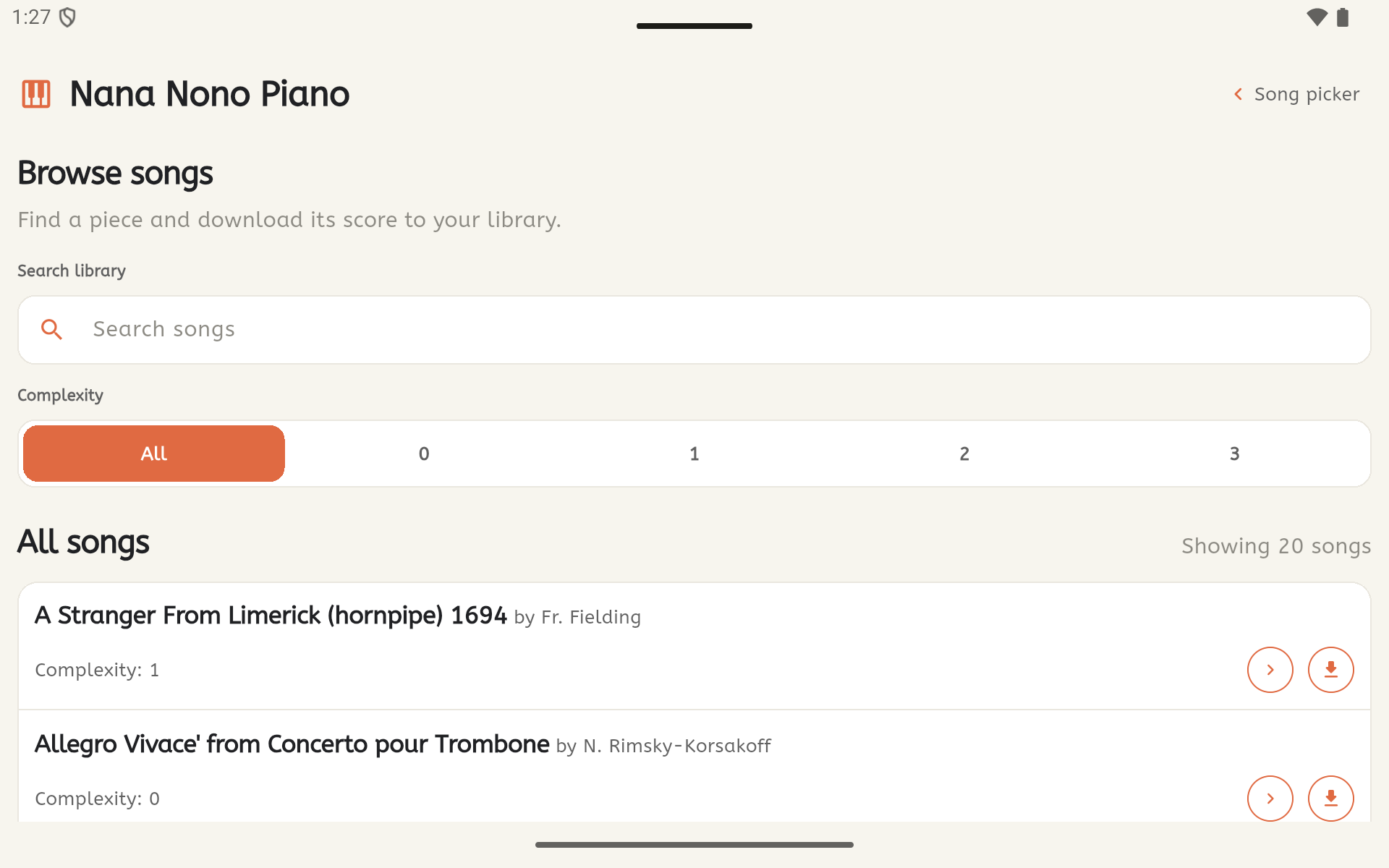Filter songs by complexity 2
The image size is (1389, 868).
[x=964, y=454]
